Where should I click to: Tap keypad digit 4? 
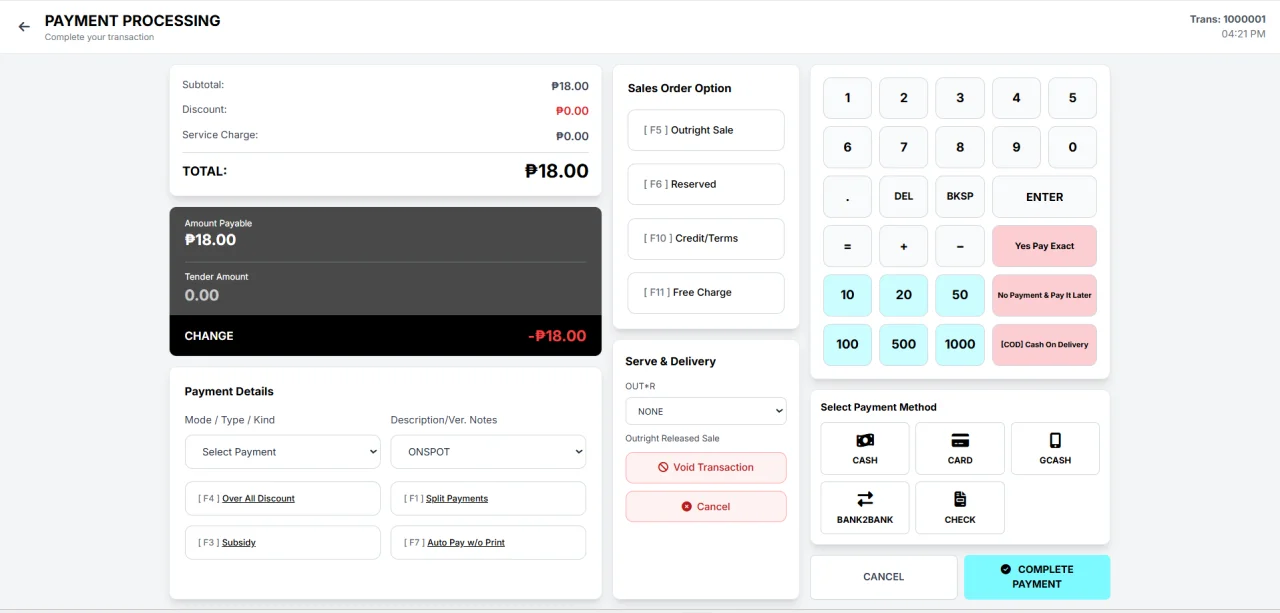click(x=1016, y=98)
